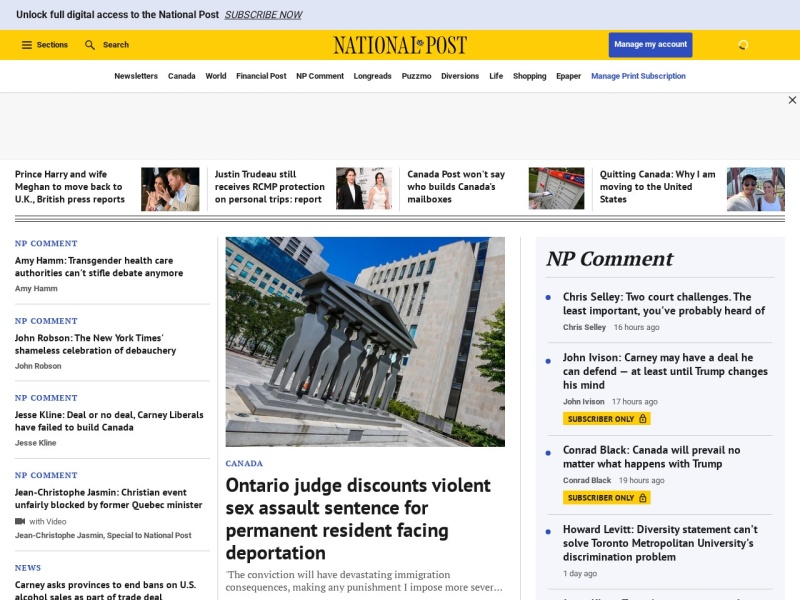Open Prince Harry and Meghan headline

click(x=70, y=187)
